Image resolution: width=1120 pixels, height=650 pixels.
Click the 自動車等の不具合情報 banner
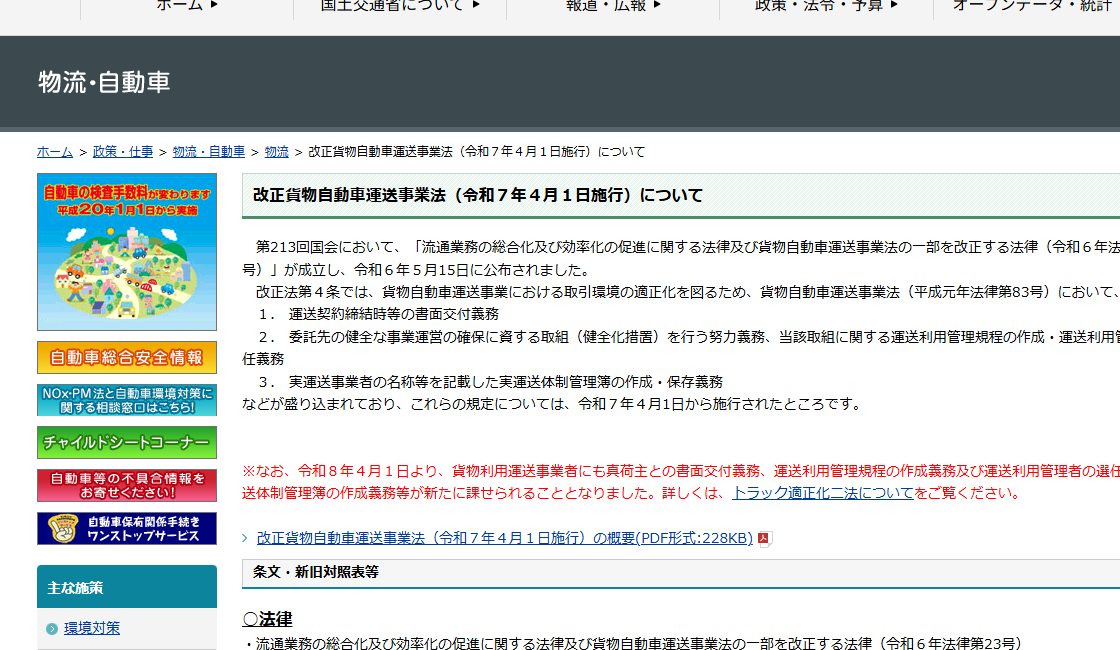pos(127,485)
